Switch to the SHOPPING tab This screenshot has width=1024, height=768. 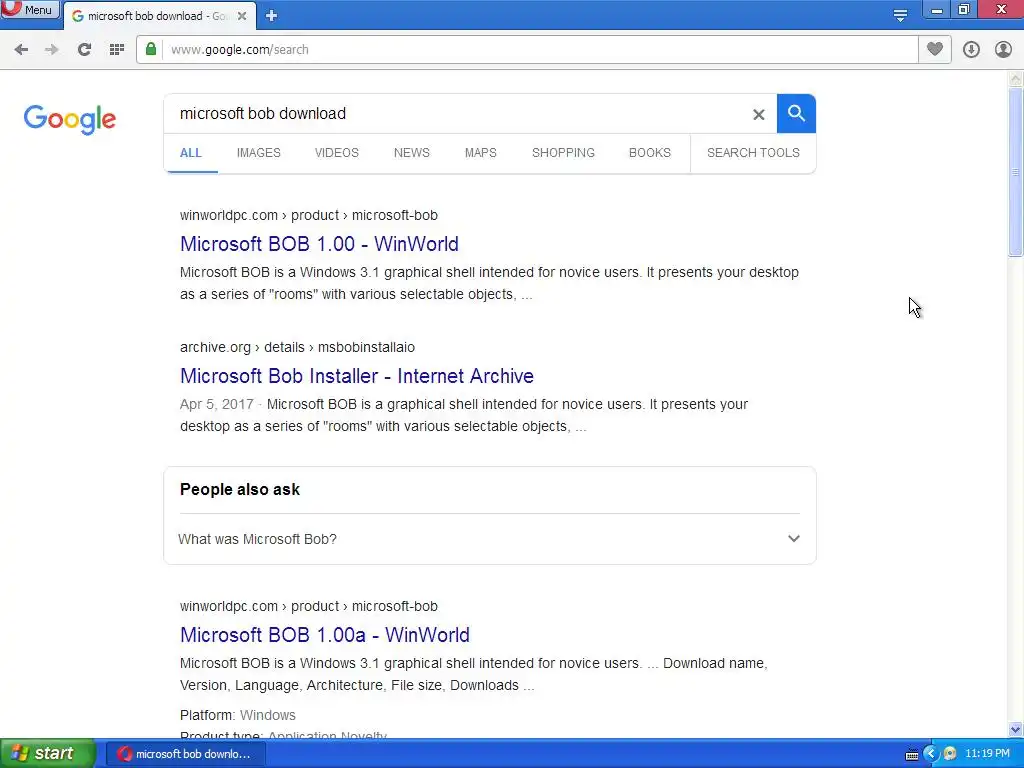click(563, 153)
